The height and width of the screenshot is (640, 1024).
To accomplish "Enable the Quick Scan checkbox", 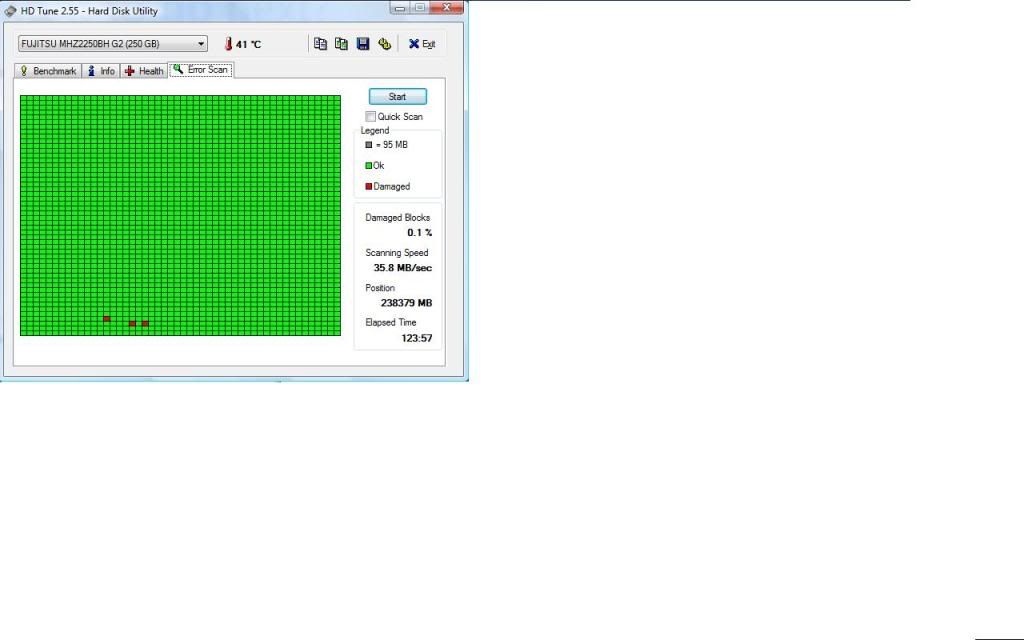I will (370, 116).
